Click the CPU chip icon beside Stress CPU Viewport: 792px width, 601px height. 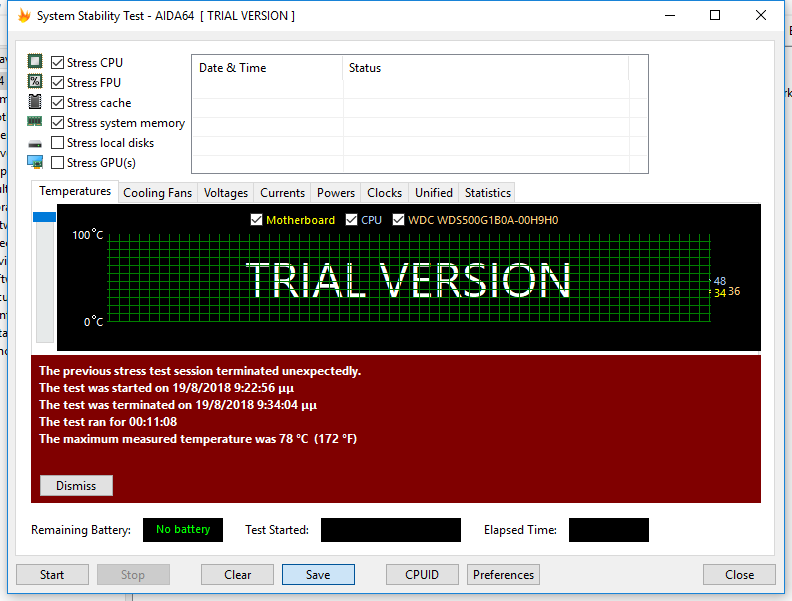(x=35, y=62)
